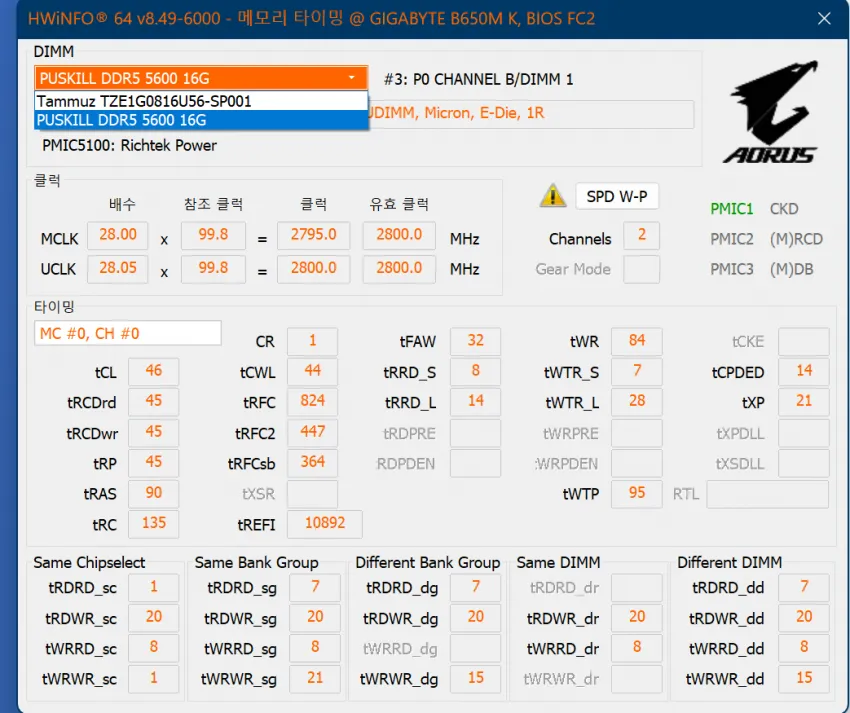Click the tRDWR_sc value 20
Viewport: 850px width, 713px height.
153,618
